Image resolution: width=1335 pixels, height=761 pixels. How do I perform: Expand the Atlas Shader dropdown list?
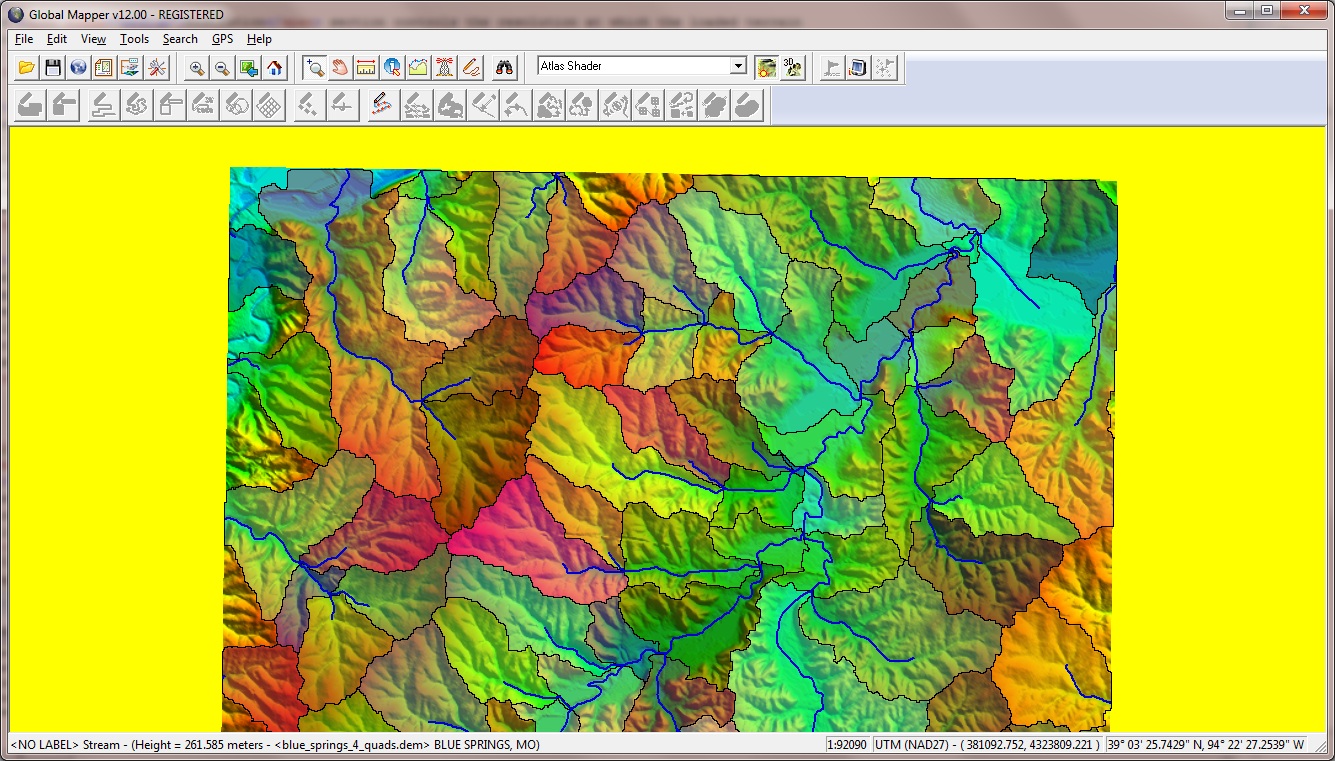[x=738, y=66]
